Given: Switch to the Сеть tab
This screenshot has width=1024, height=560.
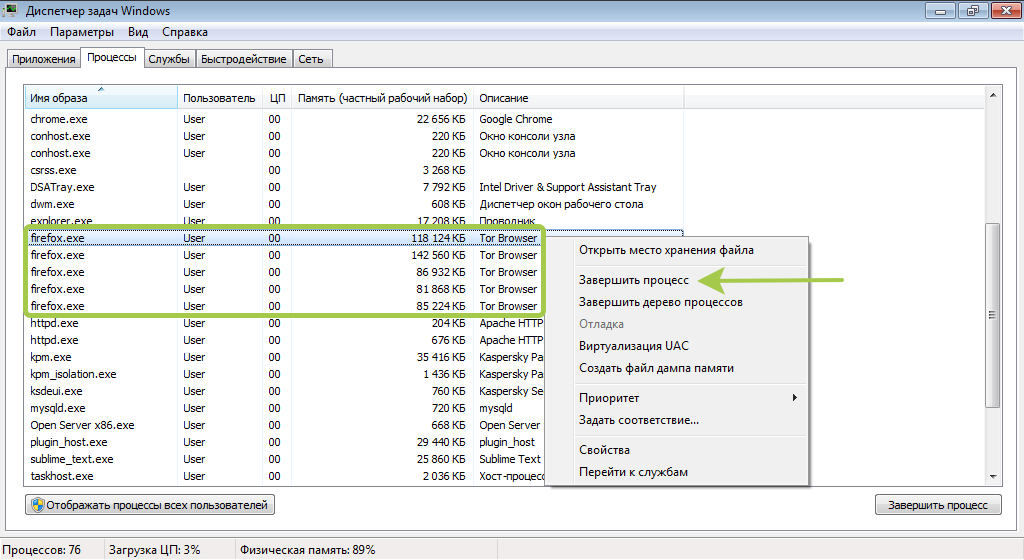Looking at the screenshot, I should tap(310, 59).
